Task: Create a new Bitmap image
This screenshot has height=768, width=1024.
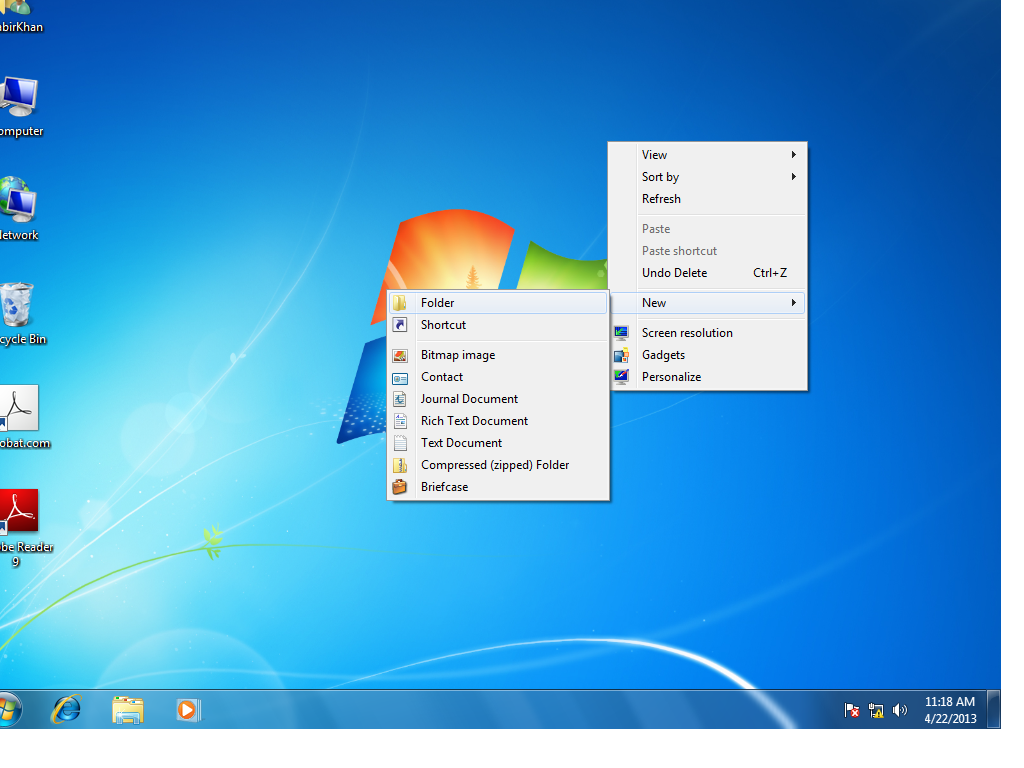Action: pos(498,355)
